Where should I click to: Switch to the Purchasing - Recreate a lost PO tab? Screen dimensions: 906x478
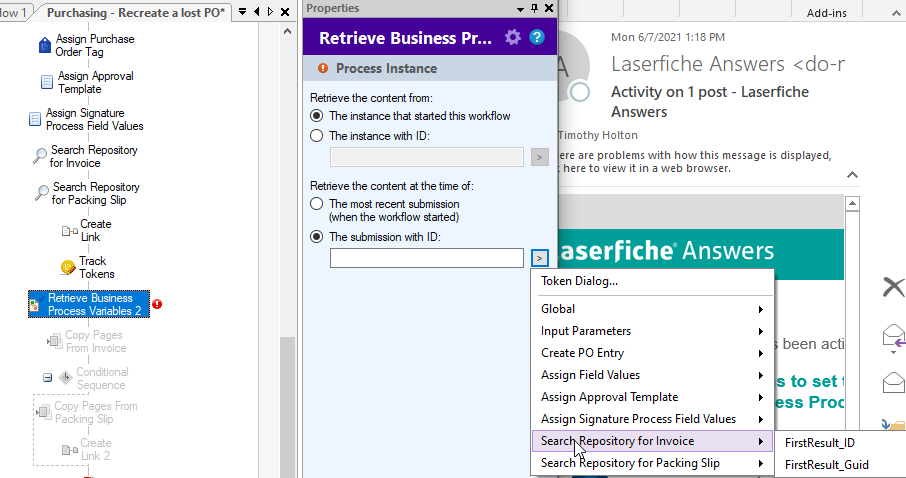click(136, 12)
